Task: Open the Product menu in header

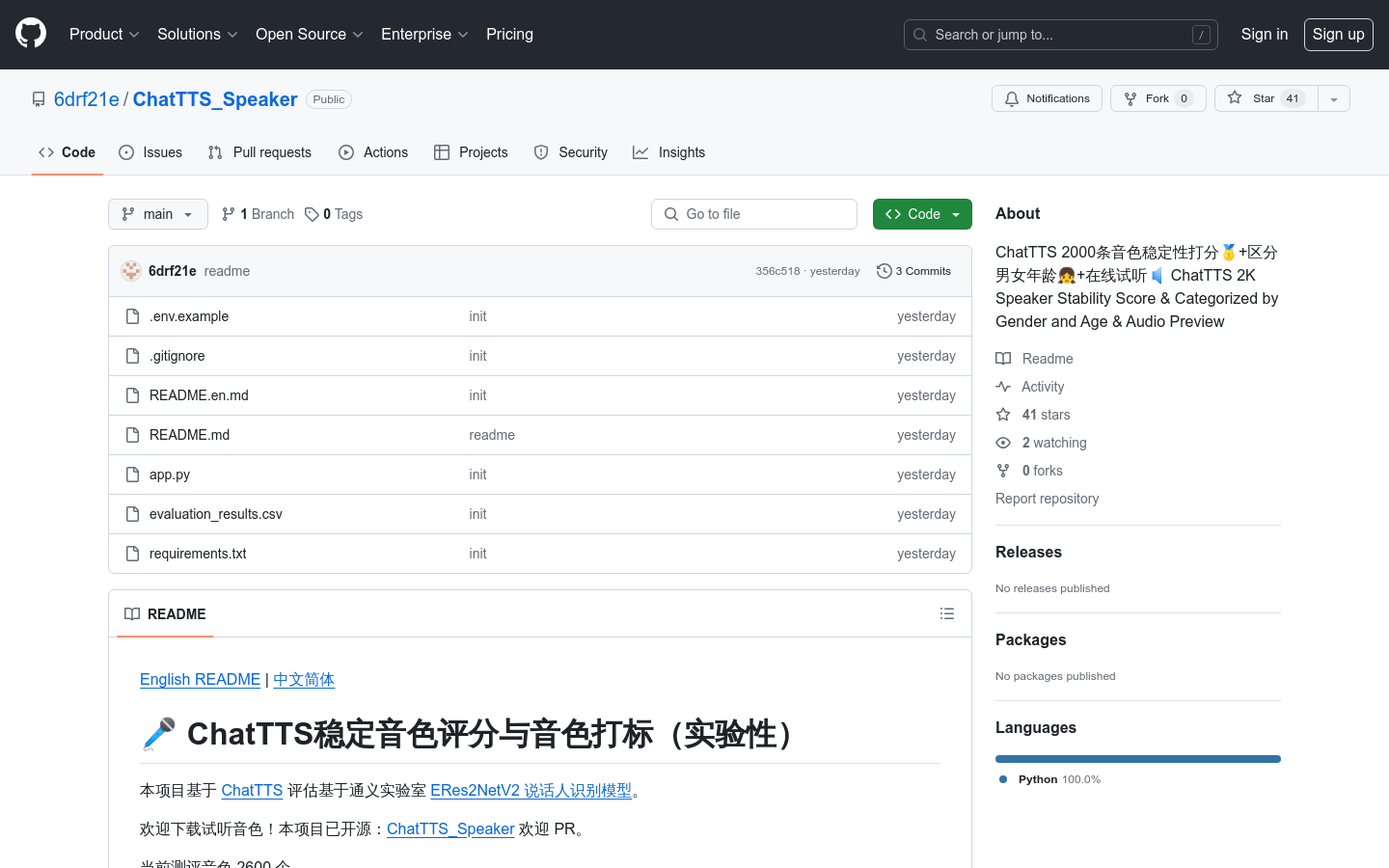Action: click(104, 35)
